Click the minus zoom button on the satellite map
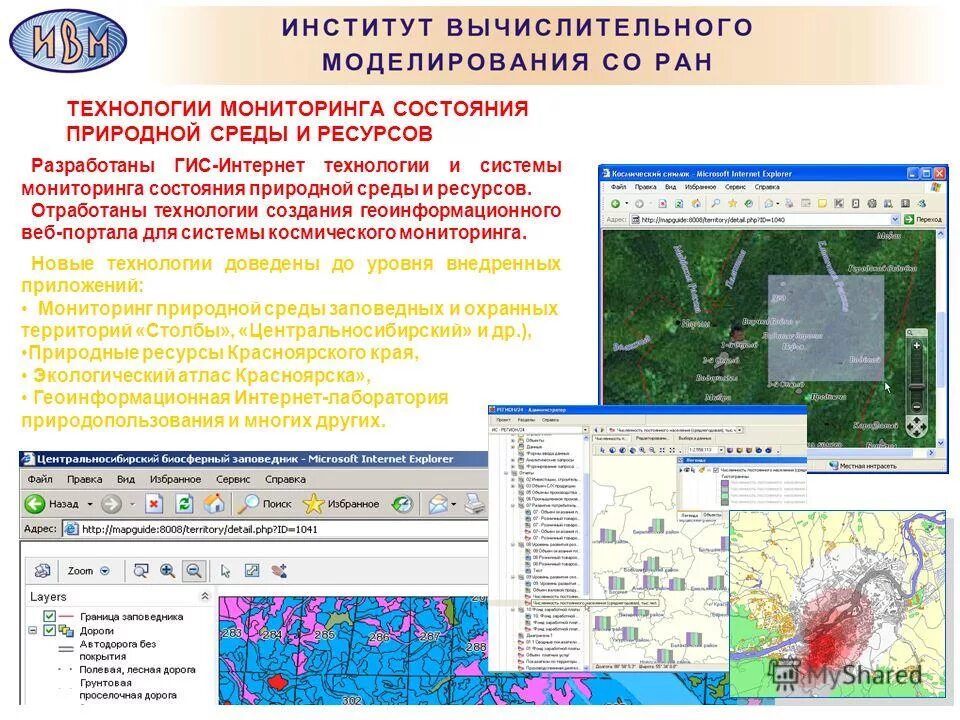Image resolution: width=960 pixels, height=720 pixels. click(917, 407)
